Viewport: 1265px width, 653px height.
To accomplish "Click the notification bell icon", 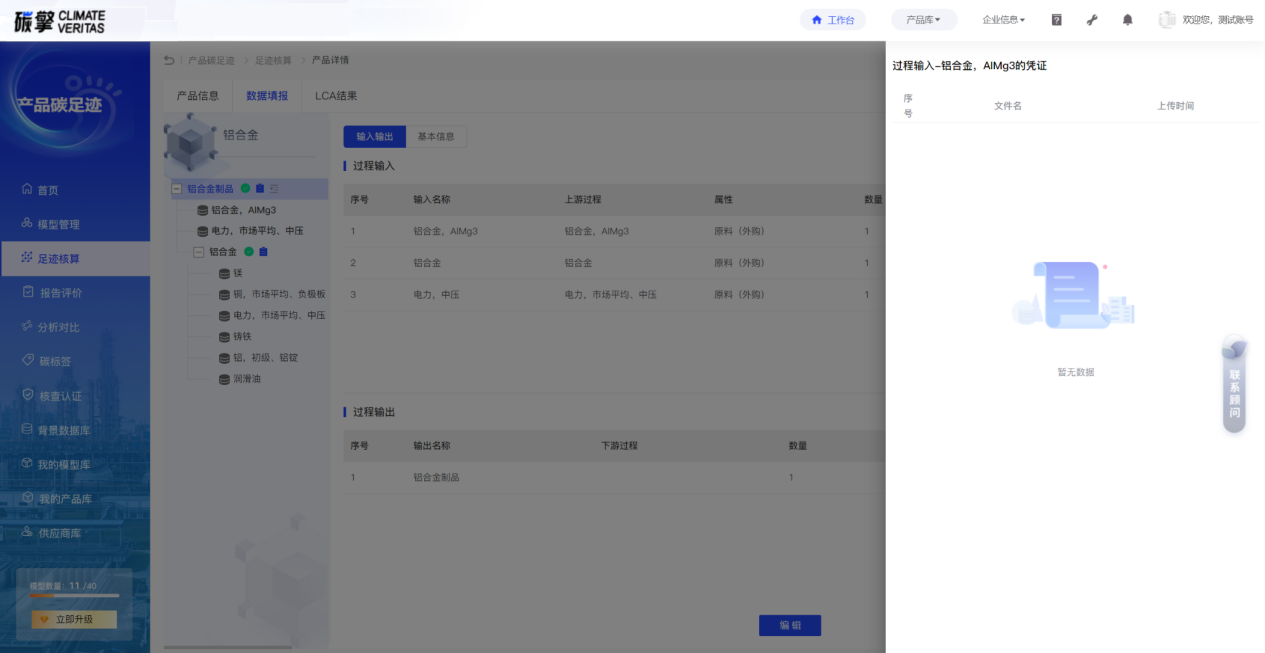I will pos(1128,20).
